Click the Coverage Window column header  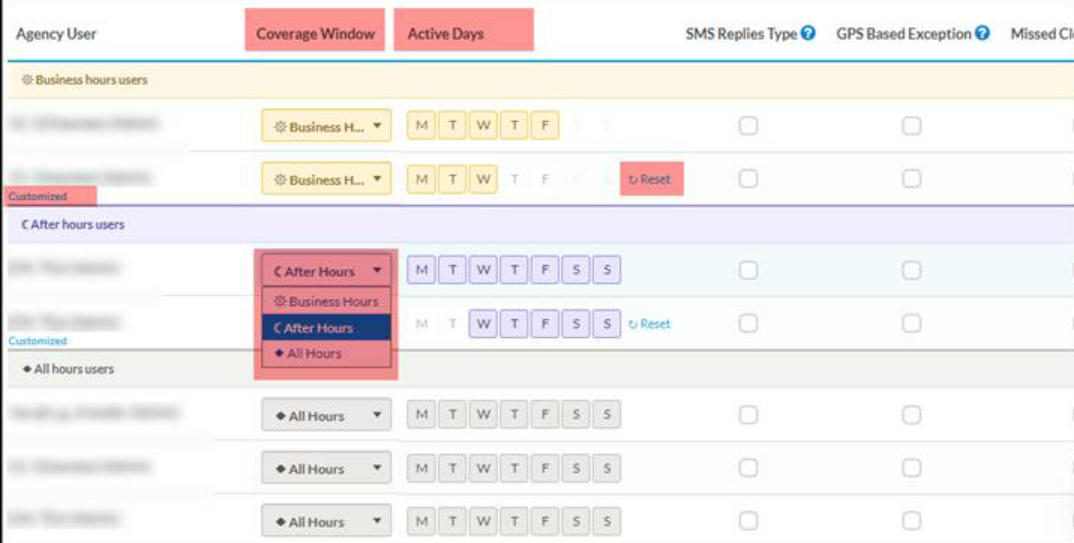click(x=315, y=34)
